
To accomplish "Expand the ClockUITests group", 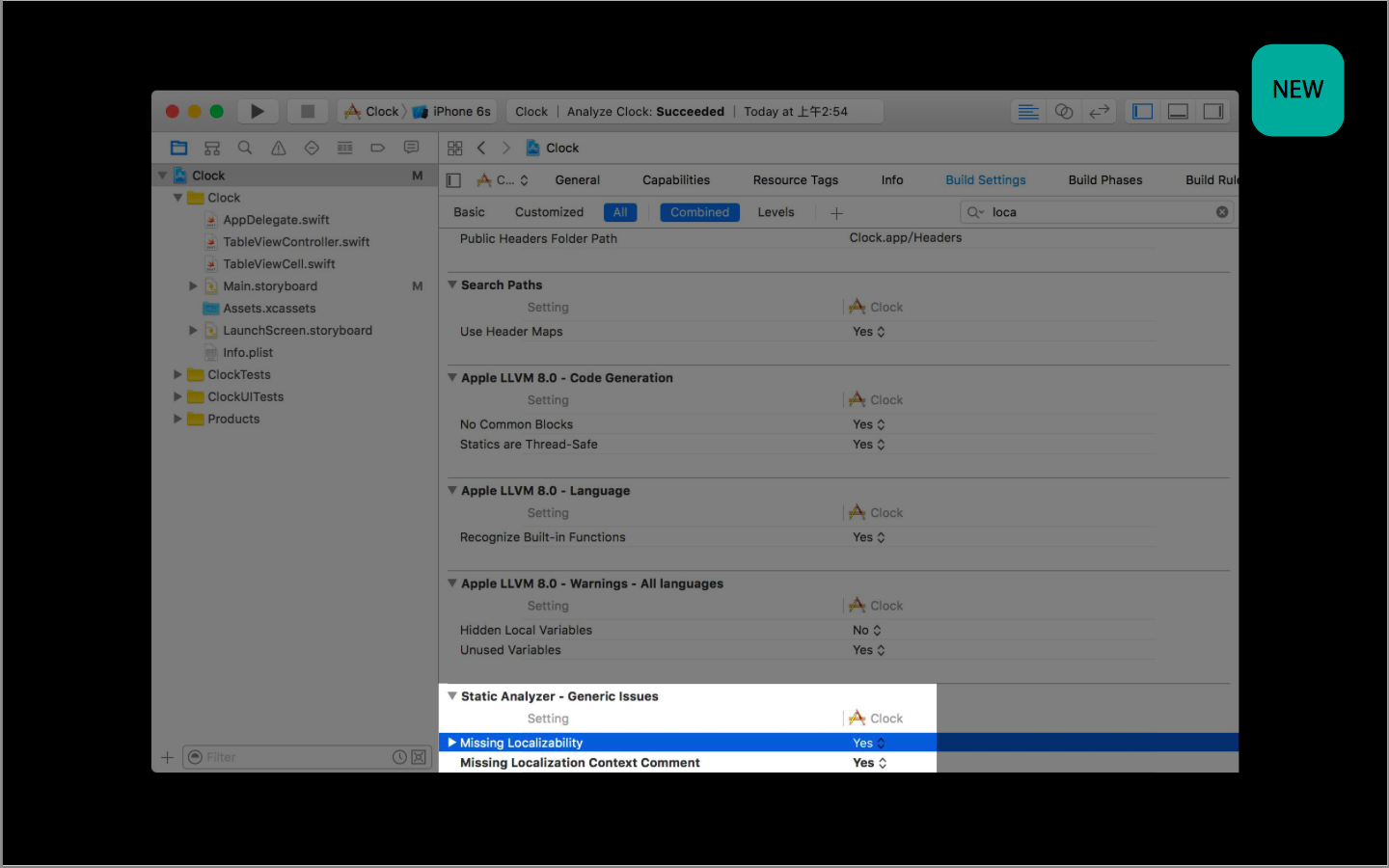I will (x=177, y=397).
